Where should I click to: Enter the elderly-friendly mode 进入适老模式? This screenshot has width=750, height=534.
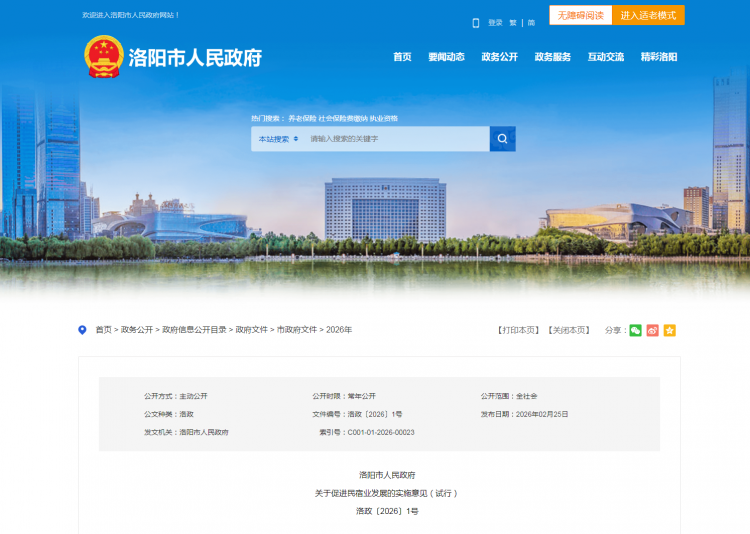(648, 16)
